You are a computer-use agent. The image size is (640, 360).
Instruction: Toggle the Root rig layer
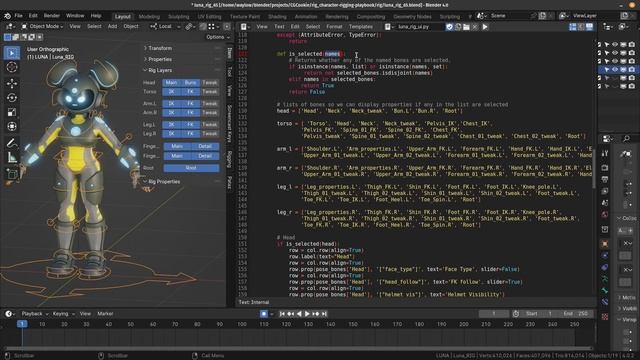click(191, 168)
